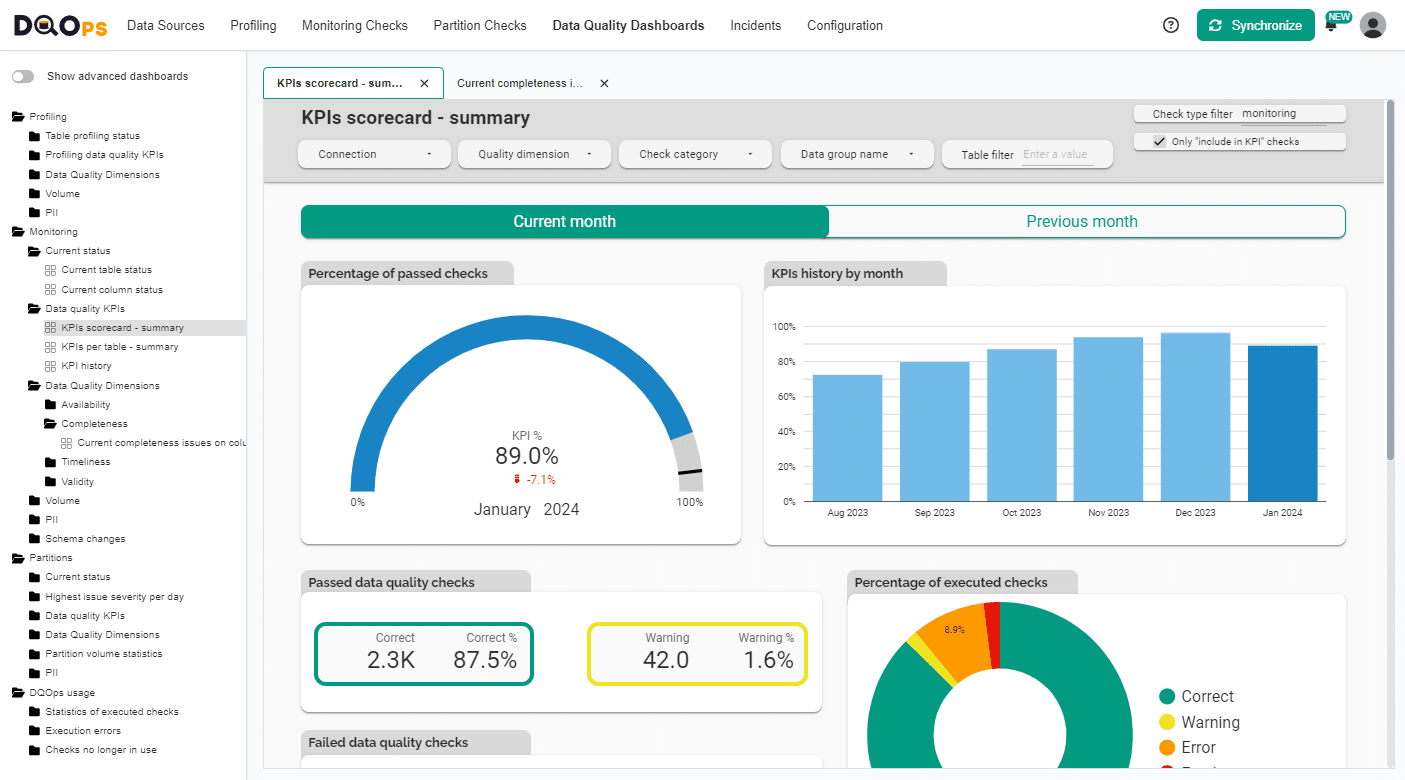Viewport: 1405px width, 780px height.
Task: Go to Monitoring Checks menu
Action: click(x=354, y=26)
